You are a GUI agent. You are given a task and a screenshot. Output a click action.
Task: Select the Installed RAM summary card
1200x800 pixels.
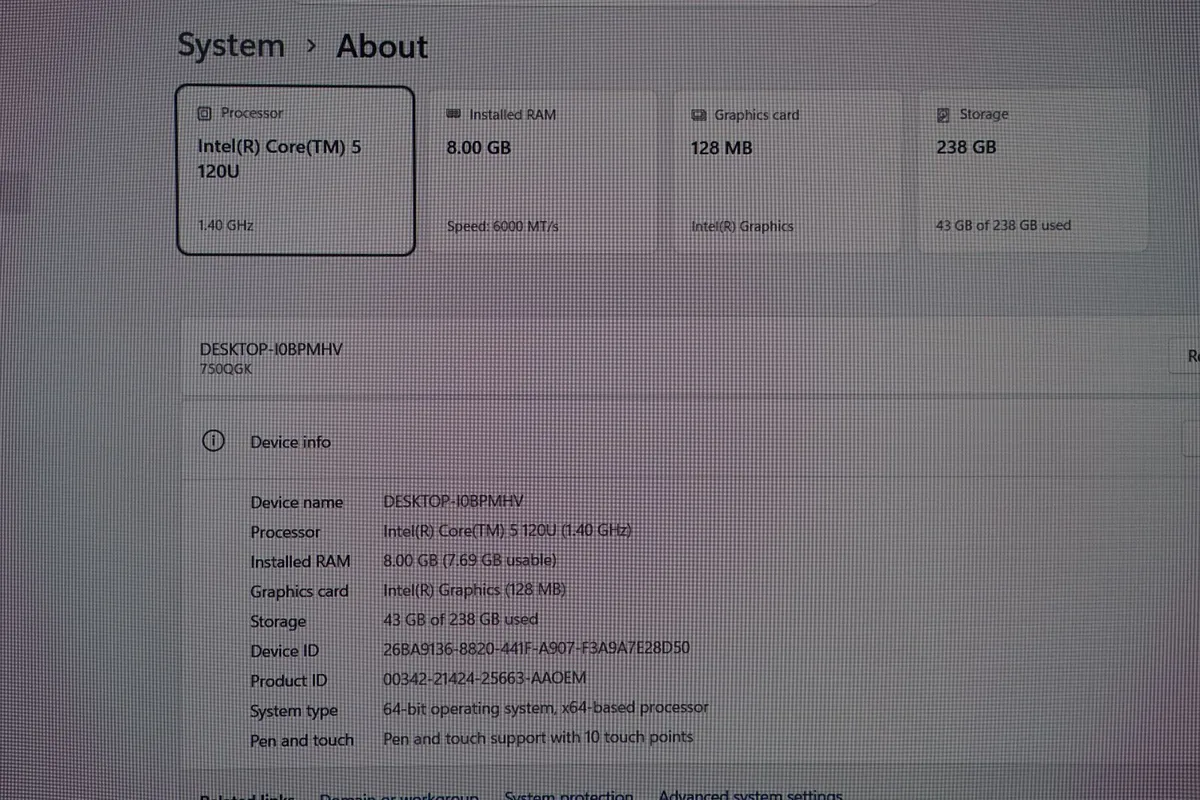[543, 170]
